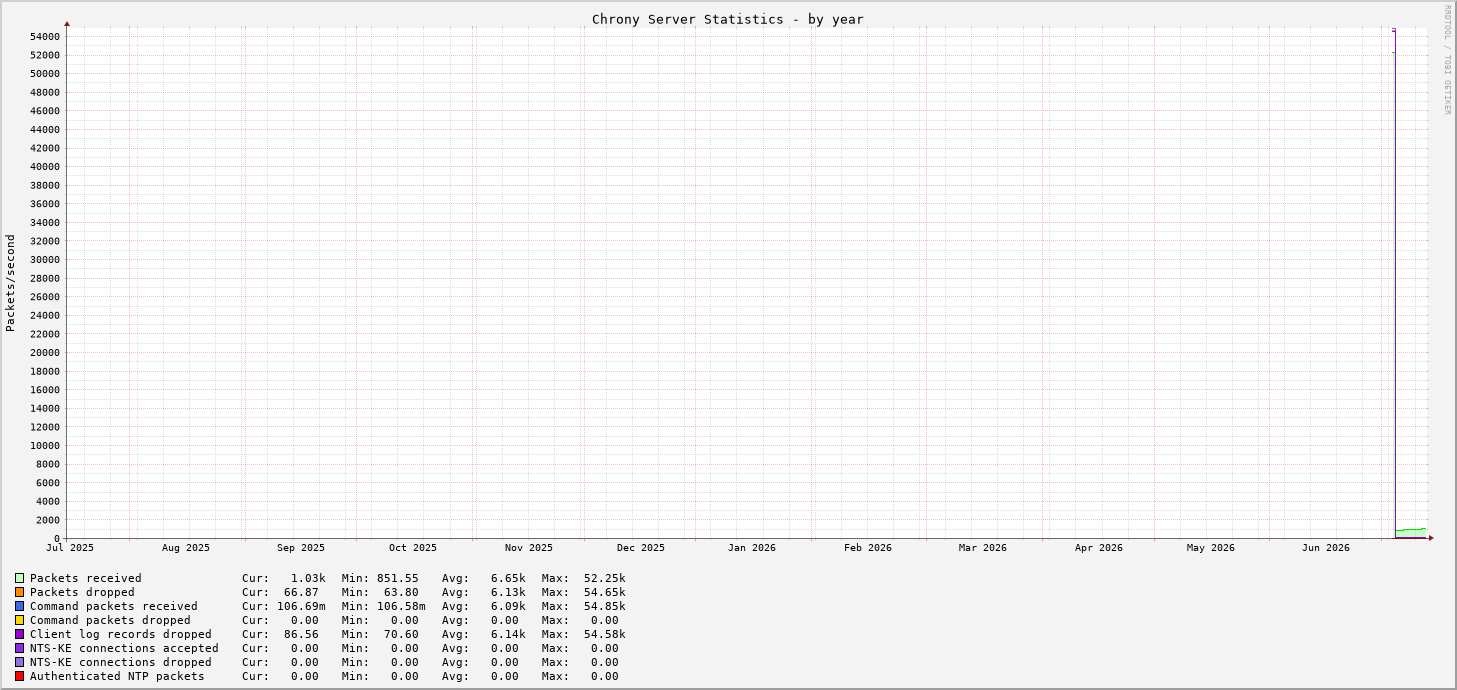
Task: Click the 10000 y-axis tick label
Action: (x=46, y=446)
